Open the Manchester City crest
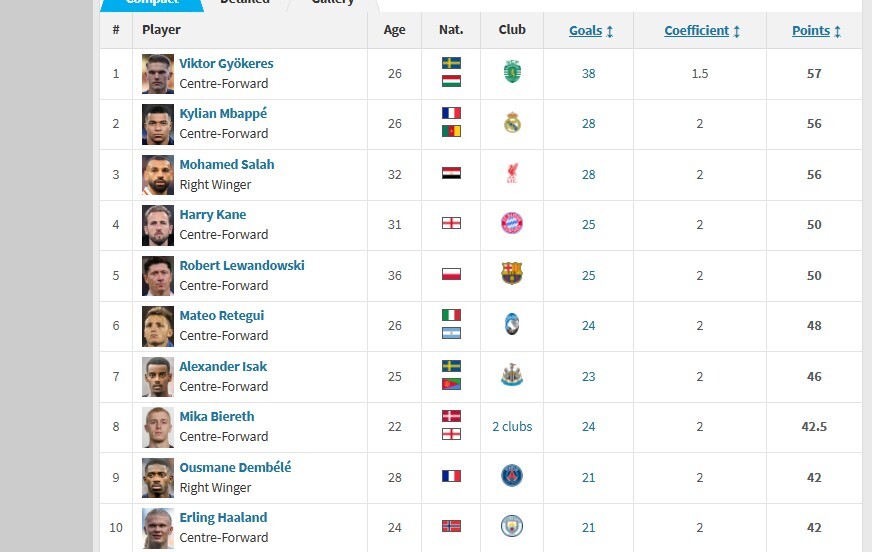The image size is (872, 552). click(512, 526)
